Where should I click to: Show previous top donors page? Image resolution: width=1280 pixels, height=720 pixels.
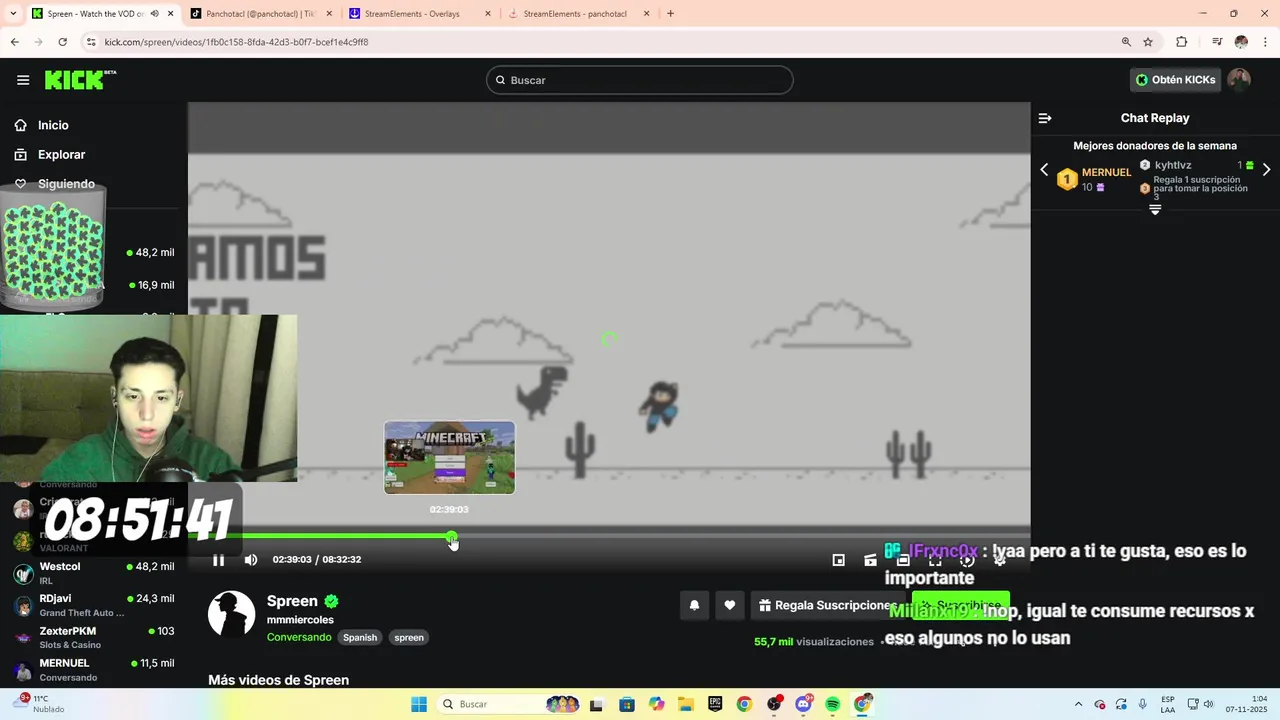1044,170
